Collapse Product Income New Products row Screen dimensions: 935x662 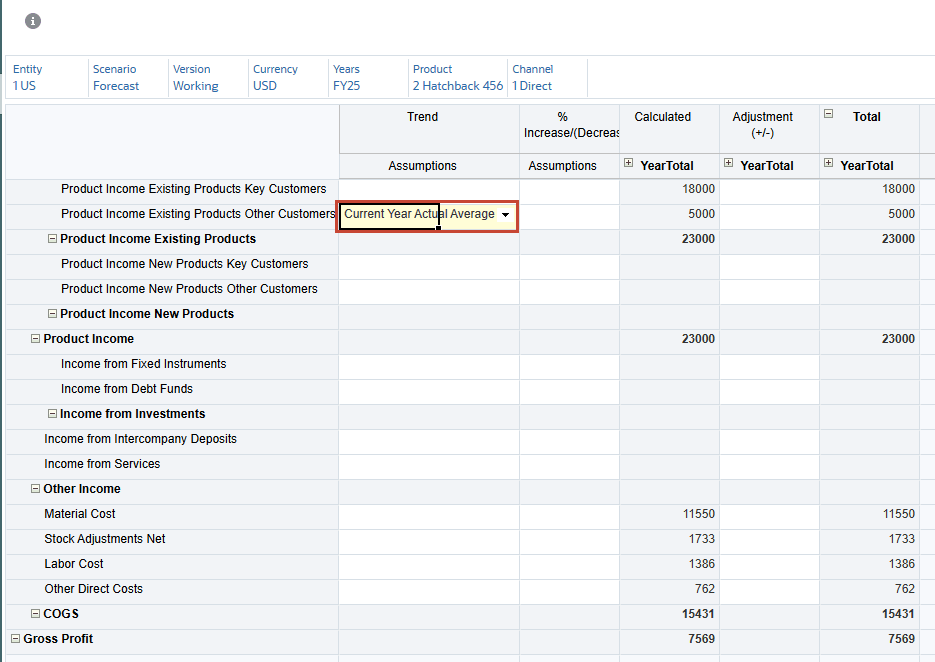[52, 314]
